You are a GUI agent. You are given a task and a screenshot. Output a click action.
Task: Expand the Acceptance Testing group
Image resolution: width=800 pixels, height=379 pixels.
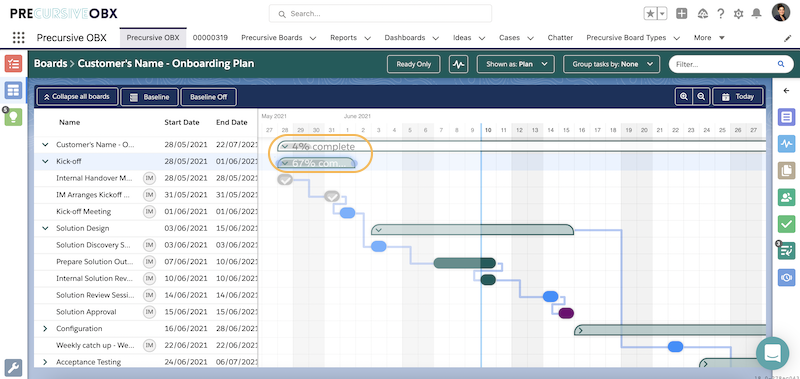click(x=45, y=362)
